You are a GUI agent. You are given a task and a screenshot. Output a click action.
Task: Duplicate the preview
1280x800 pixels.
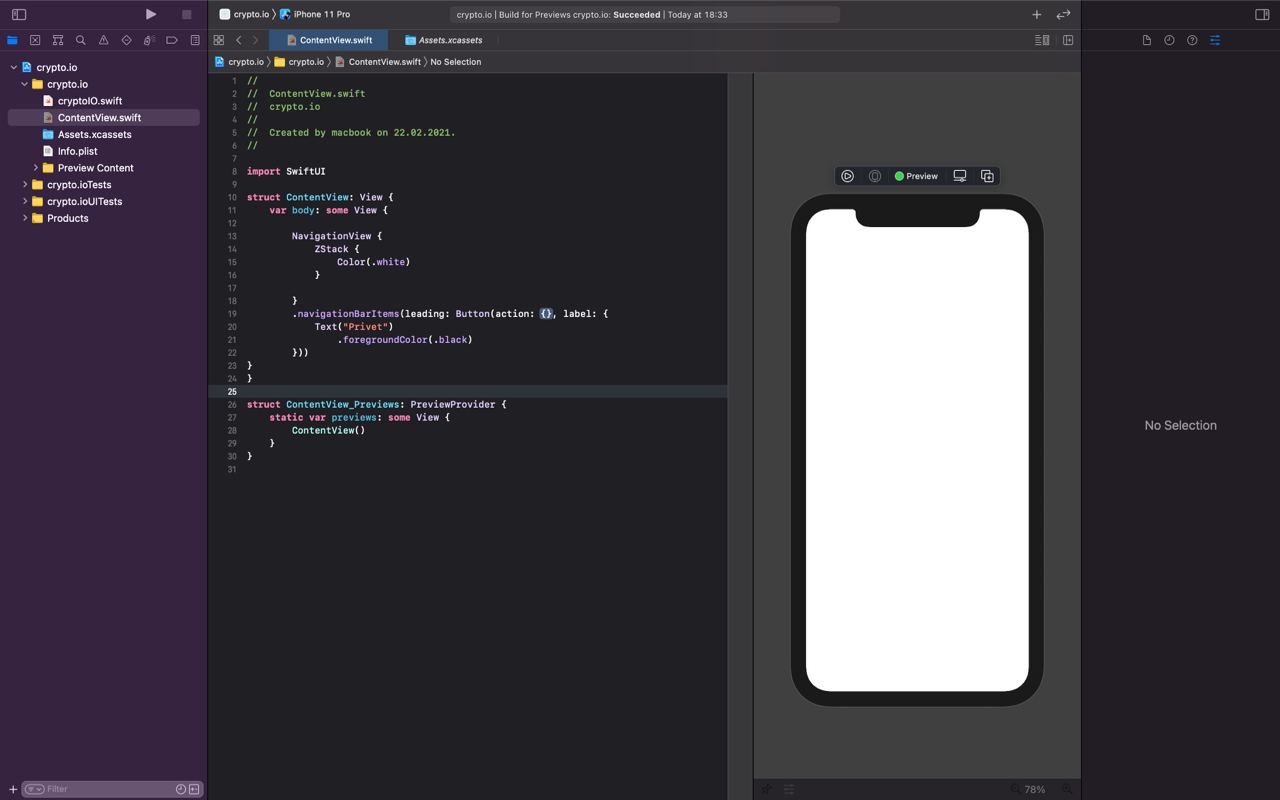coord(987,176)
